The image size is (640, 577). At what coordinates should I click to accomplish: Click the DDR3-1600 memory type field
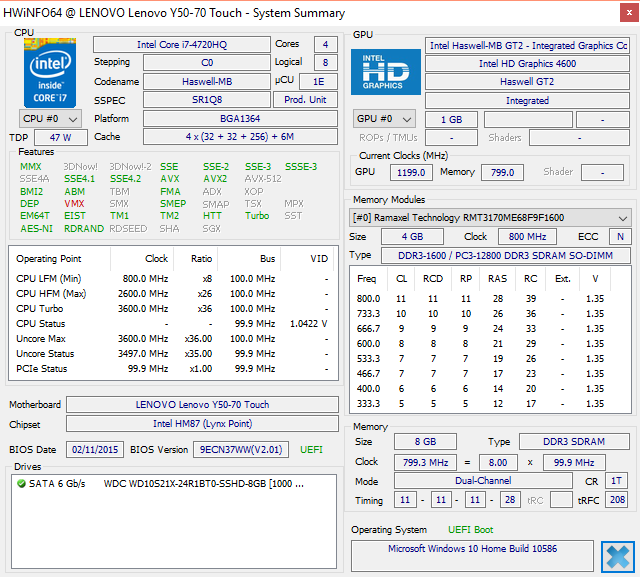click(x=505, y=255)
